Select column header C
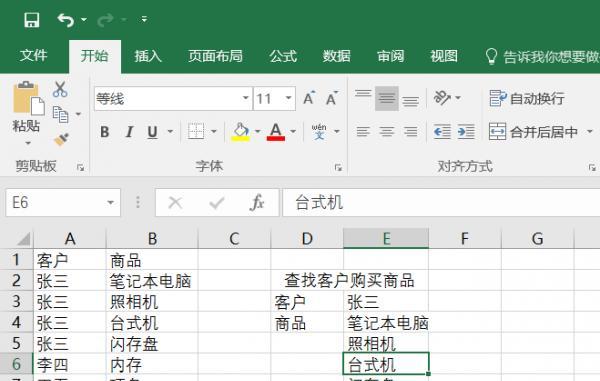 (x=234, y=239)
